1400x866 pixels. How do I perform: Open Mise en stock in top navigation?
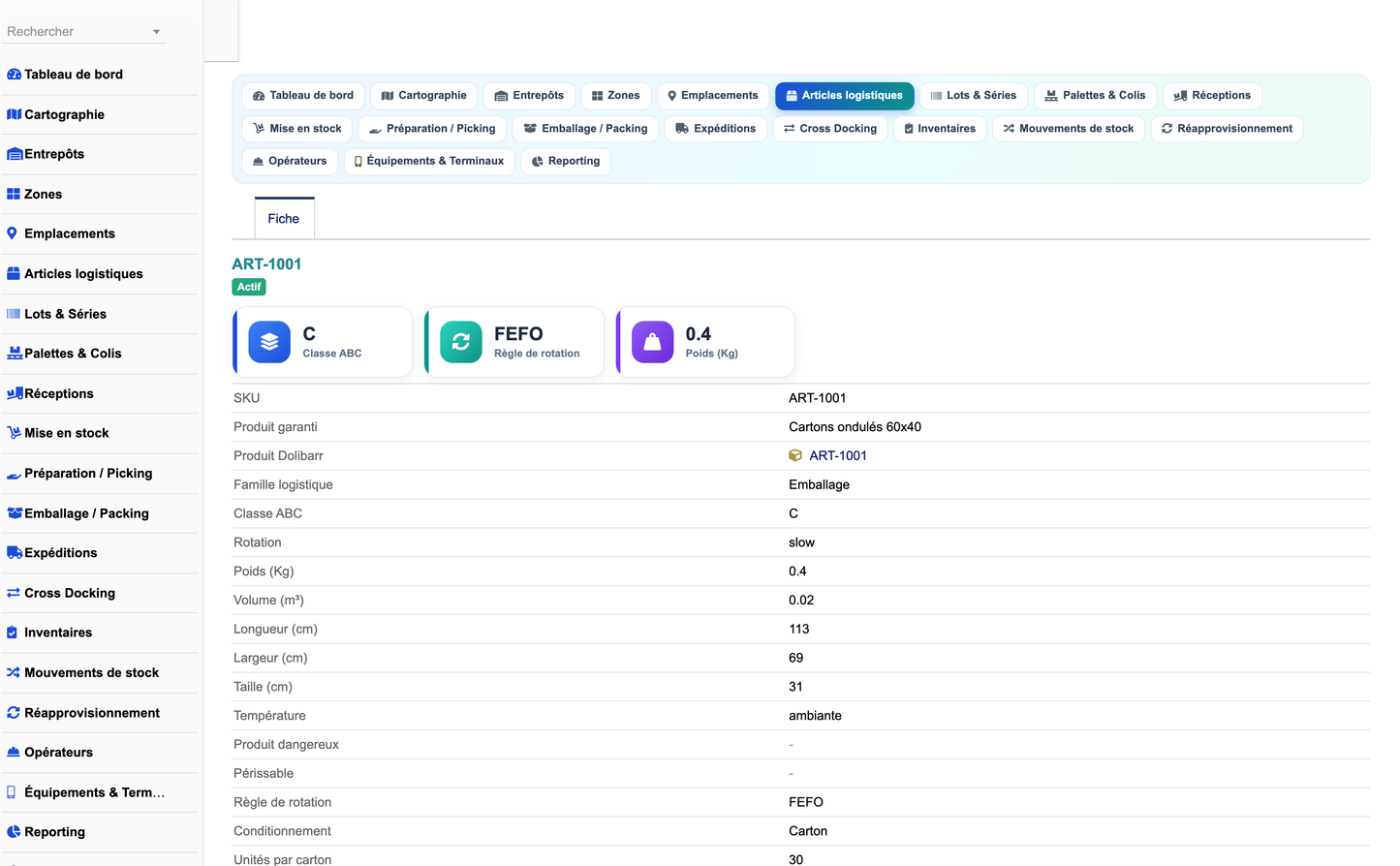pos(296,129)
